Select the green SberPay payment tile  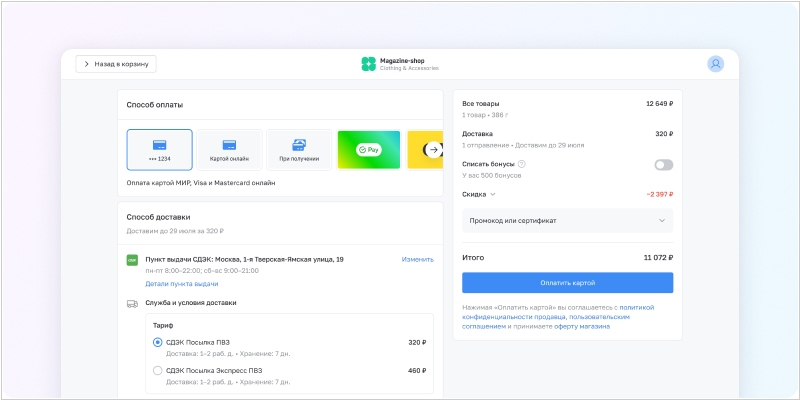point(368,149)
